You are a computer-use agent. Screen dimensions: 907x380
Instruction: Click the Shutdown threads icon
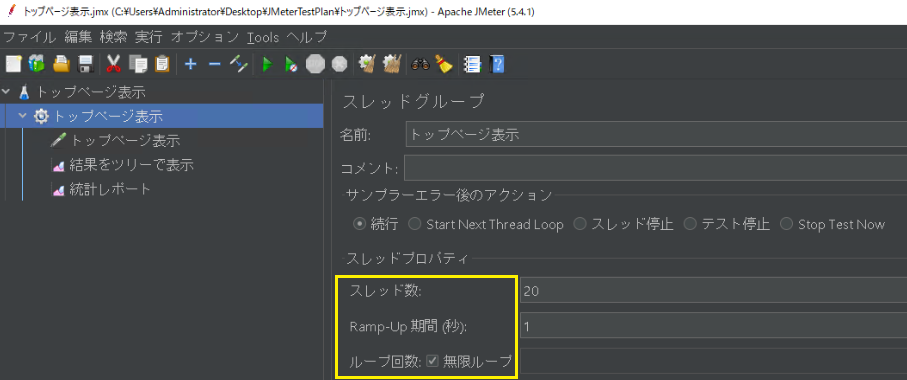click(x=340, y=64)
